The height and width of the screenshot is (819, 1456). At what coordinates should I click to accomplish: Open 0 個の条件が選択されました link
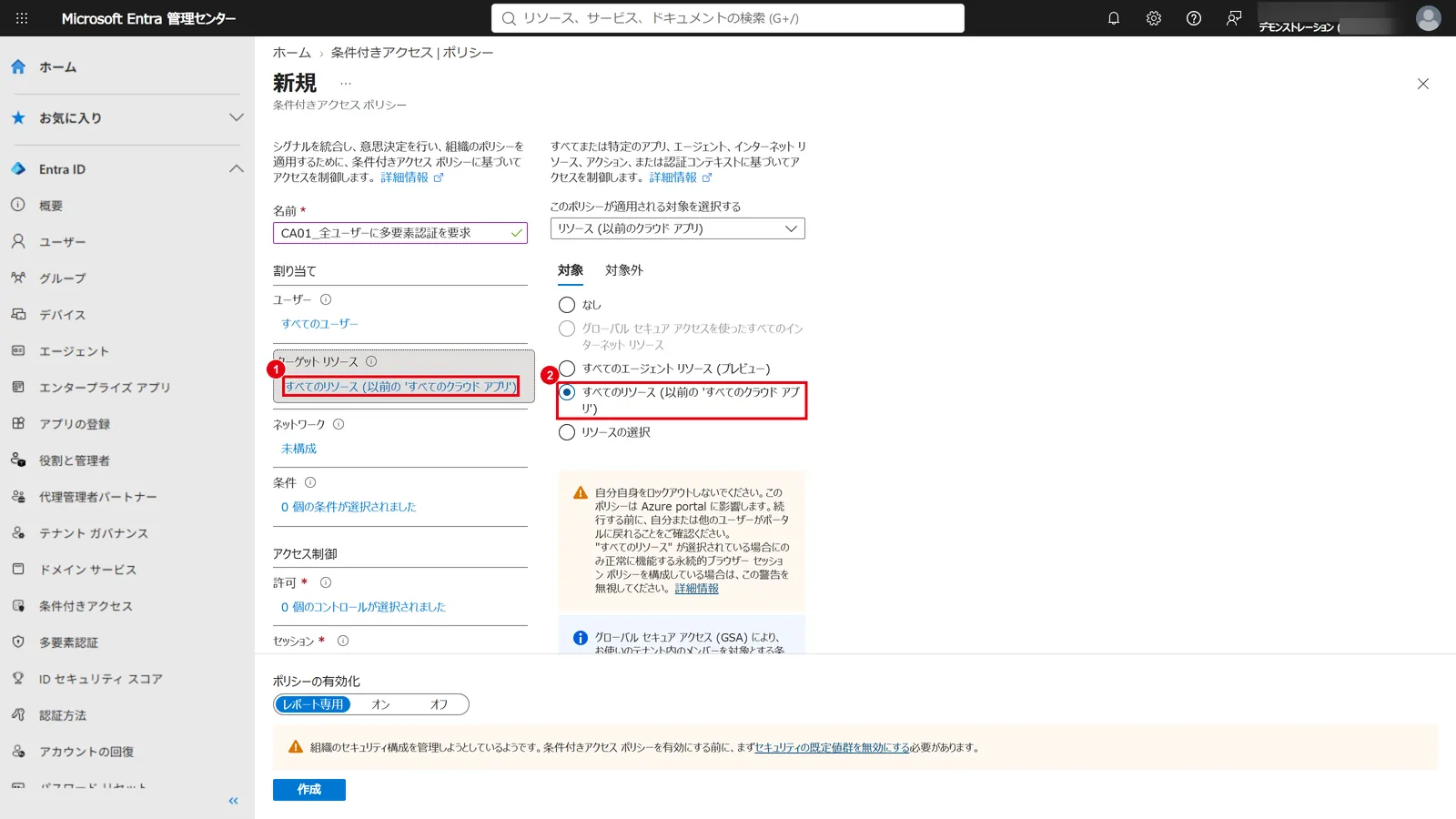(349, 507)
